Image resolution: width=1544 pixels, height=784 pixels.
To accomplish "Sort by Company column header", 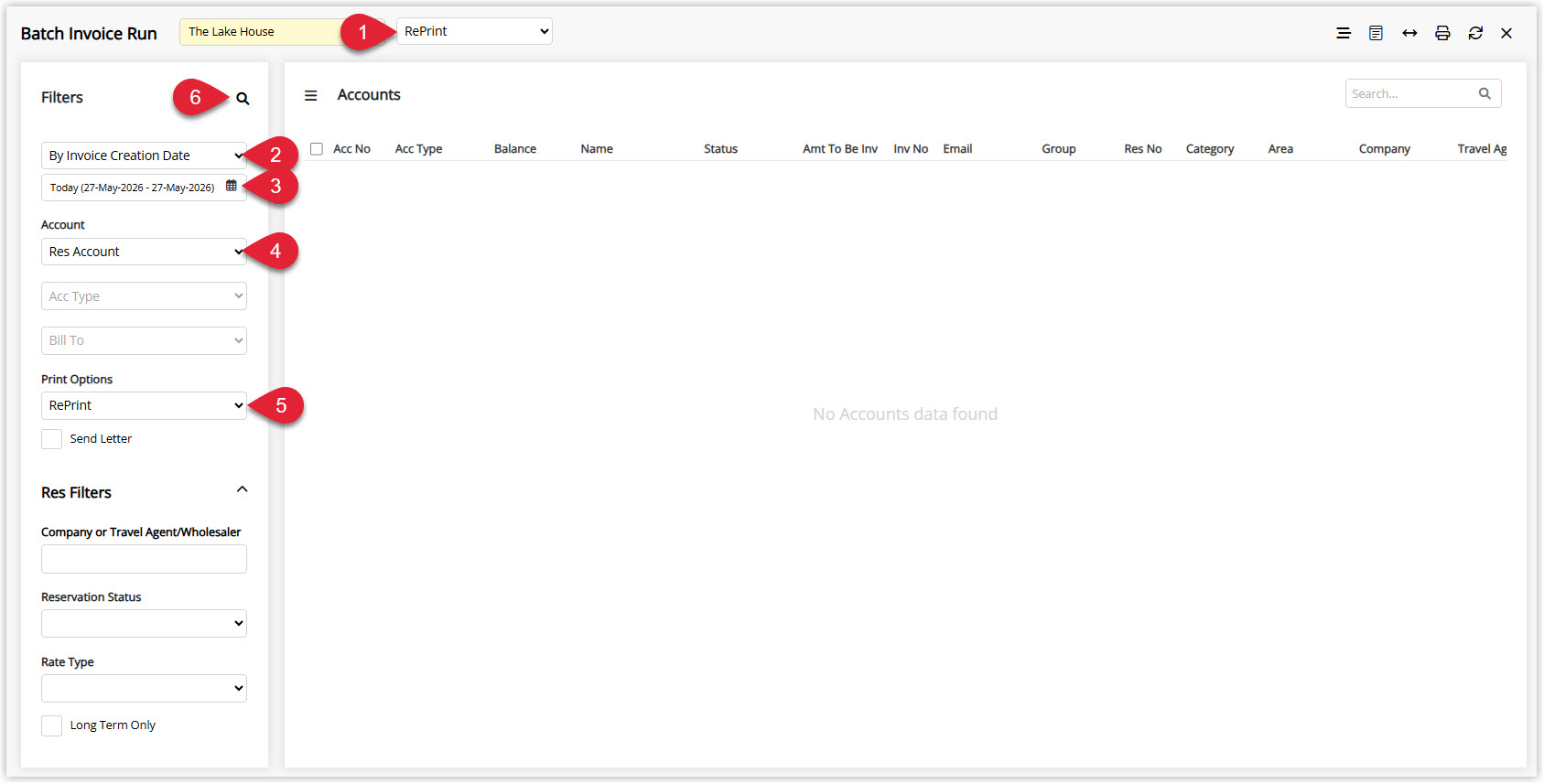I will (1385, 149).
